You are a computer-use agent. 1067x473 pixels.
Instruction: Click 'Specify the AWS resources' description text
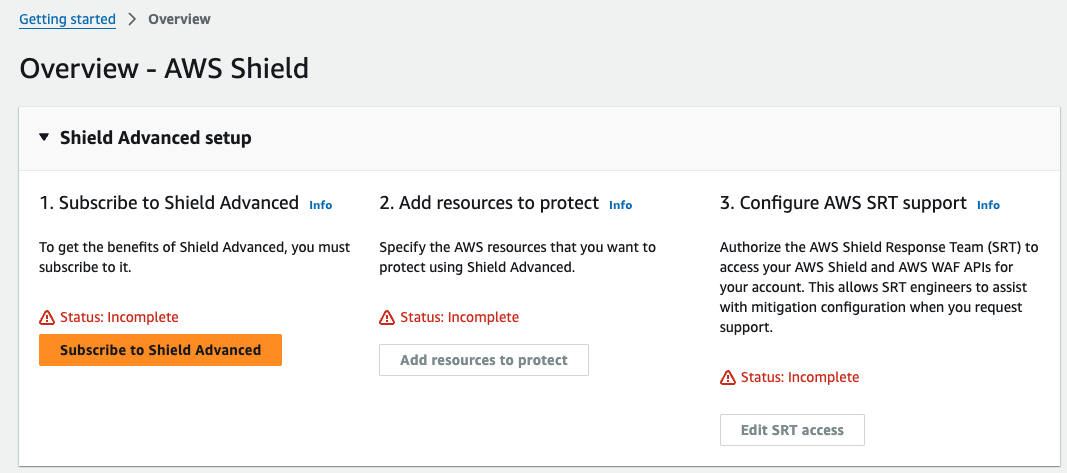pyautogui.click(x=517, y=257)
